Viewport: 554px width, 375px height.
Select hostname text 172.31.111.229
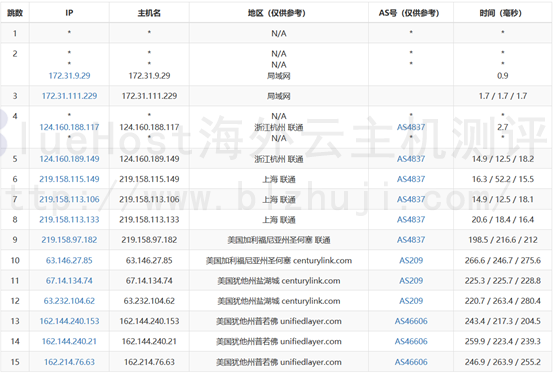149,96
